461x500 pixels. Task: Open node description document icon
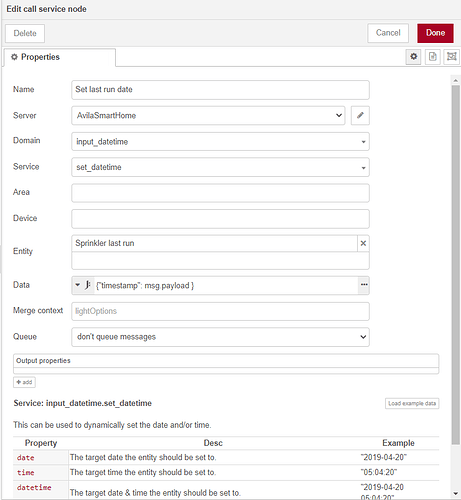(433, 57)
